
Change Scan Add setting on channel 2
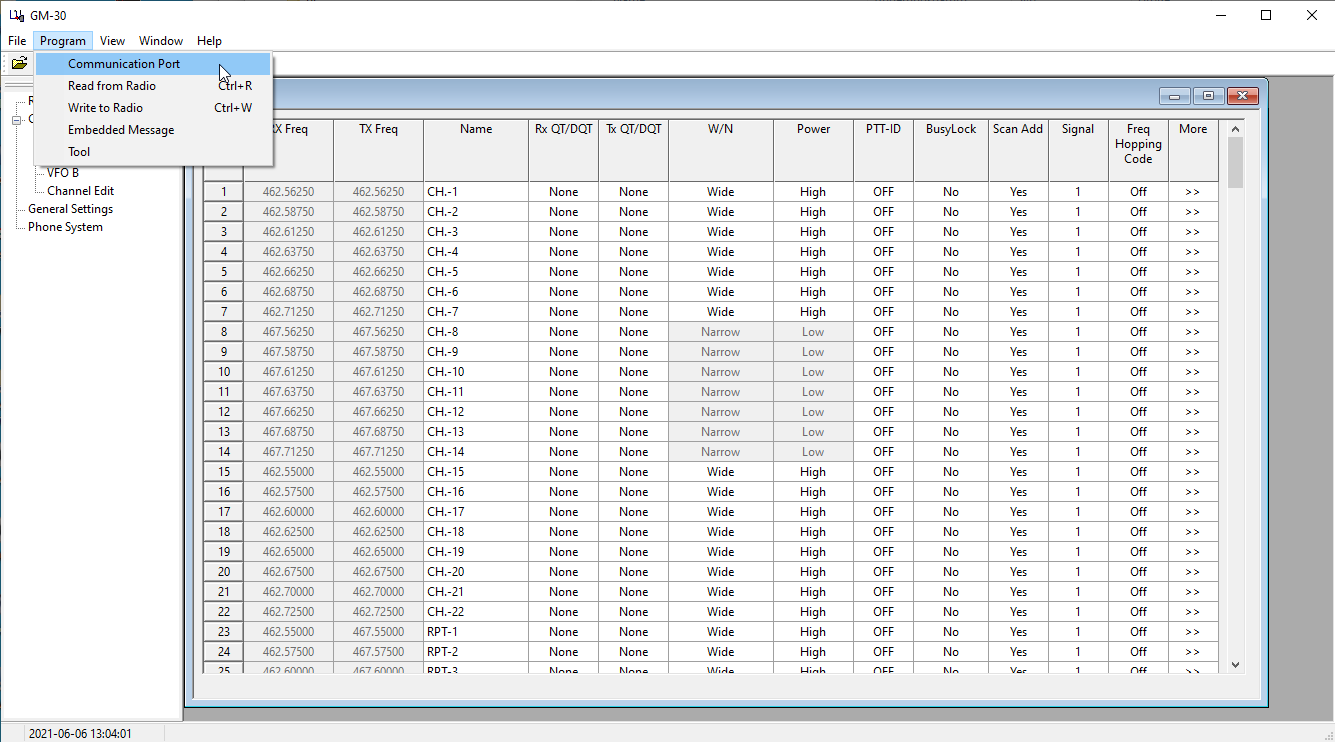click(1017, 211)
